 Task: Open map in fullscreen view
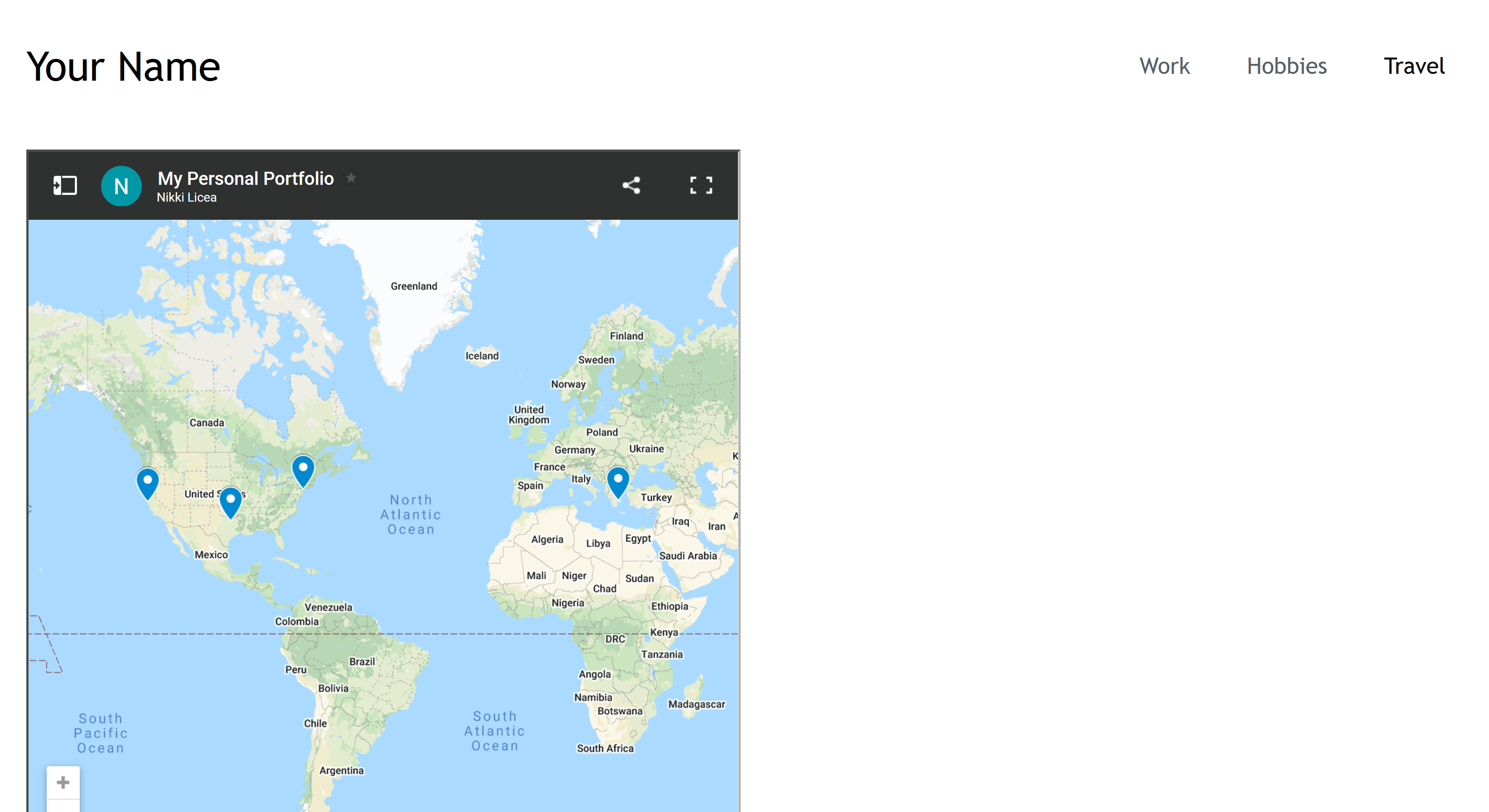coord(701,185)
